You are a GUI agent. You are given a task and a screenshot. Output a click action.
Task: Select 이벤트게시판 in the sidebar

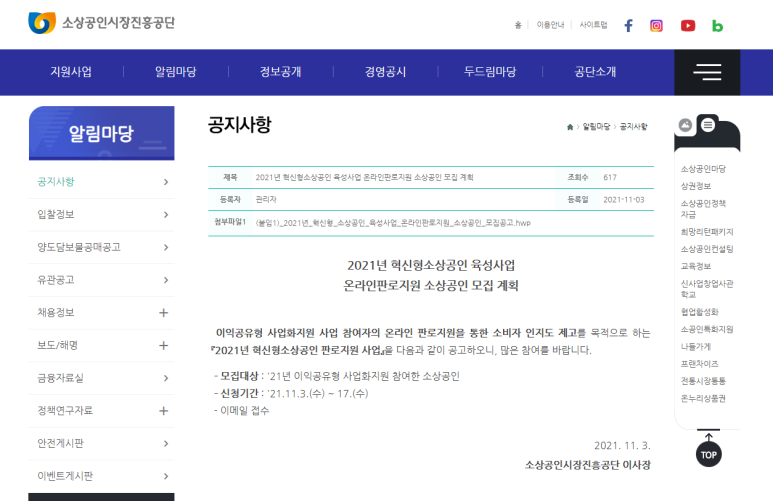pos(102,476)
